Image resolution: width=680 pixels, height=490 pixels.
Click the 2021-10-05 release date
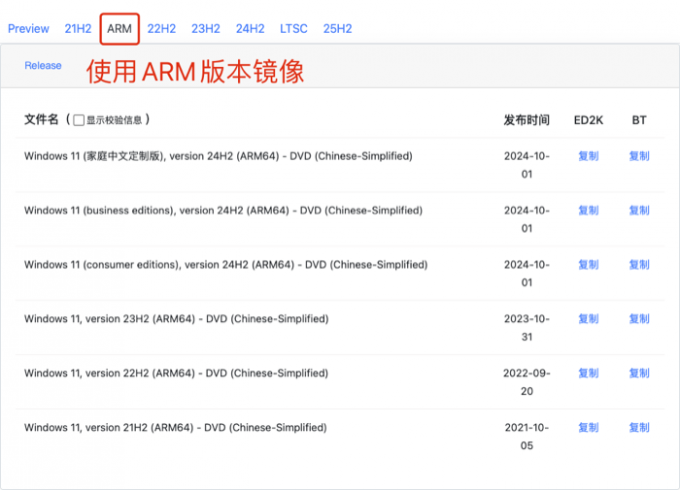526,436
